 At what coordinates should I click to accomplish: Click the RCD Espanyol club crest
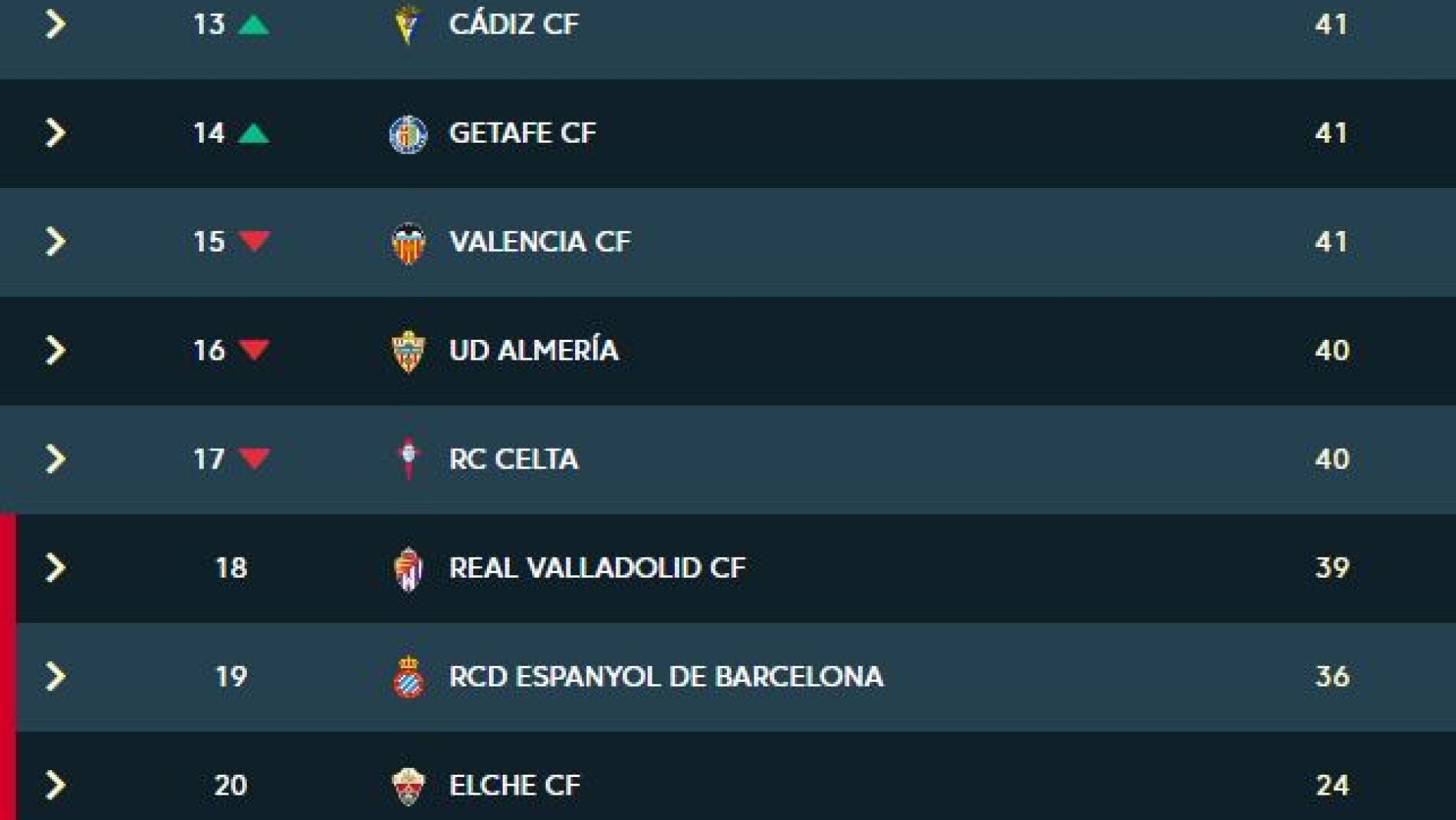coord(408,677)
